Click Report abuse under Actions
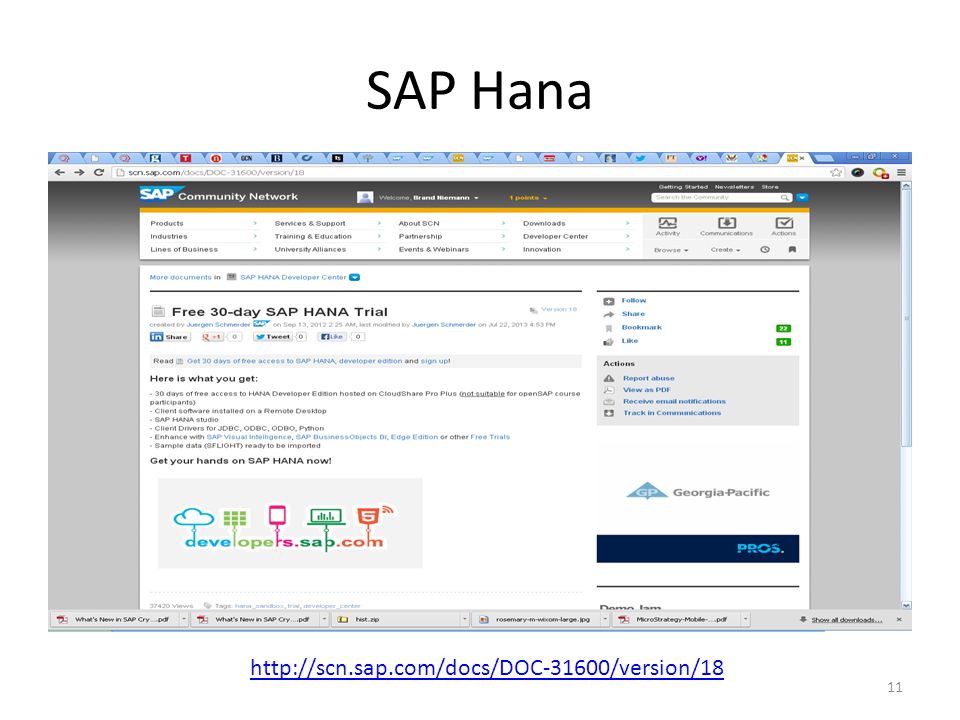Screen dimensions: 960x720 [648, 378]
